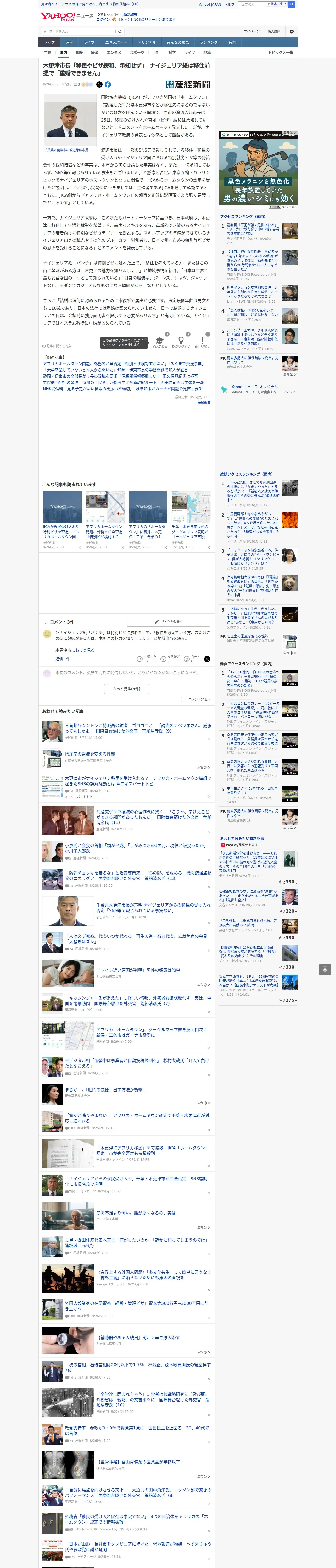Open the トピックス一覧 link
This screenshot has width=336, height=1568.
click(281, 52)
